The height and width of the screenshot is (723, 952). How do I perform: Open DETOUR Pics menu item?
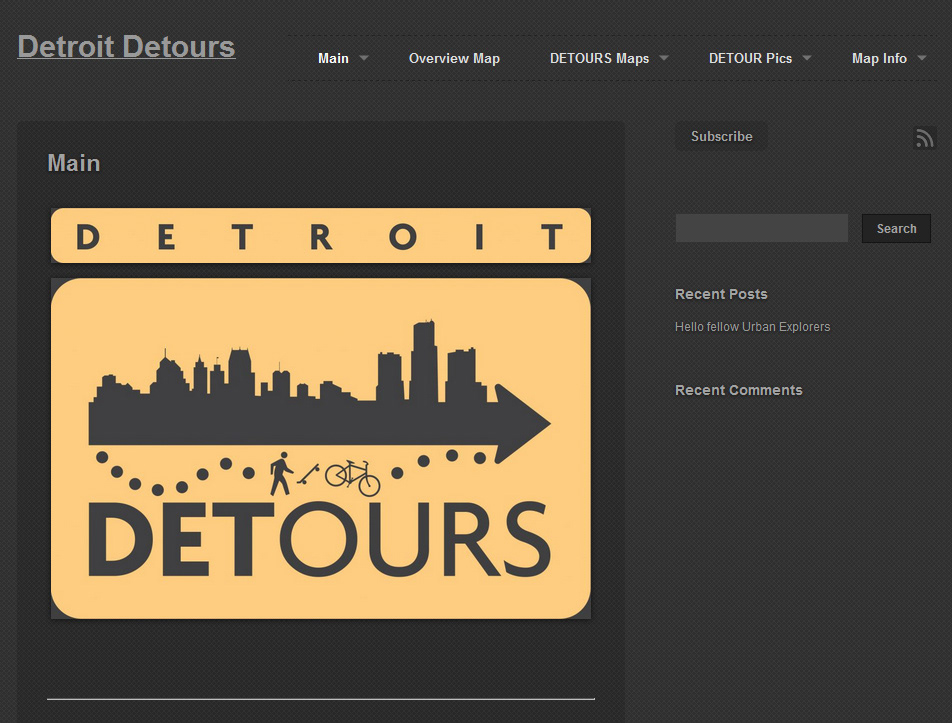click(750, 58)
